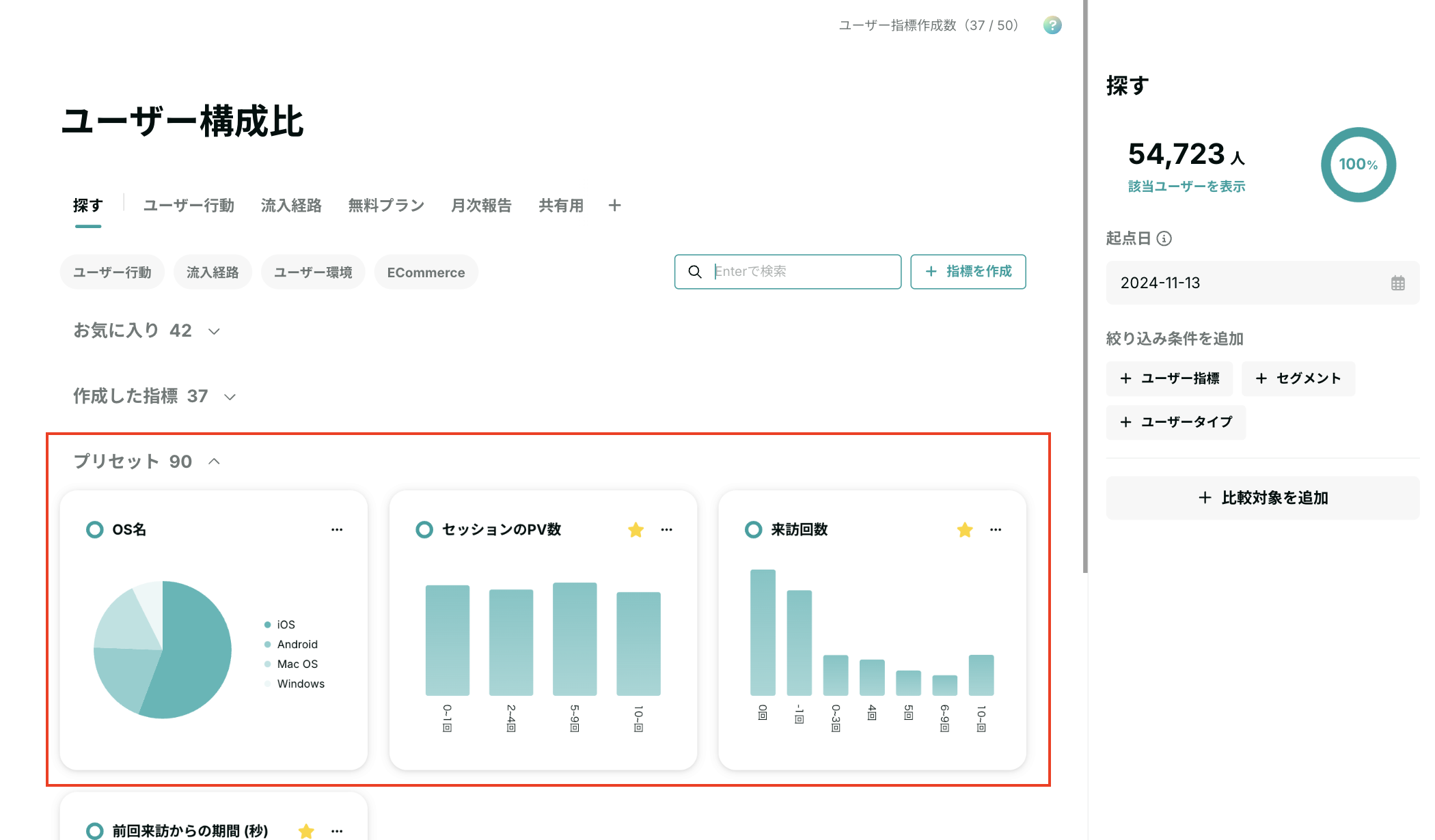Unfavorite セッションのPV数 via star icon

point(635,529)
